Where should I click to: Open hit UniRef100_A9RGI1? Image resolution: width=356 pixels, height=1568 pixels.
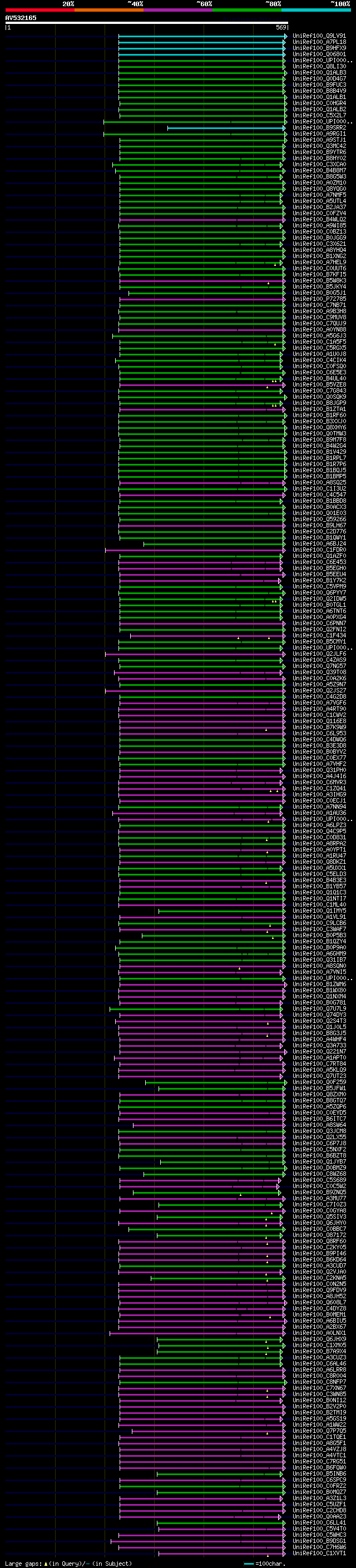pyautogui.click(x=319, y=134)
